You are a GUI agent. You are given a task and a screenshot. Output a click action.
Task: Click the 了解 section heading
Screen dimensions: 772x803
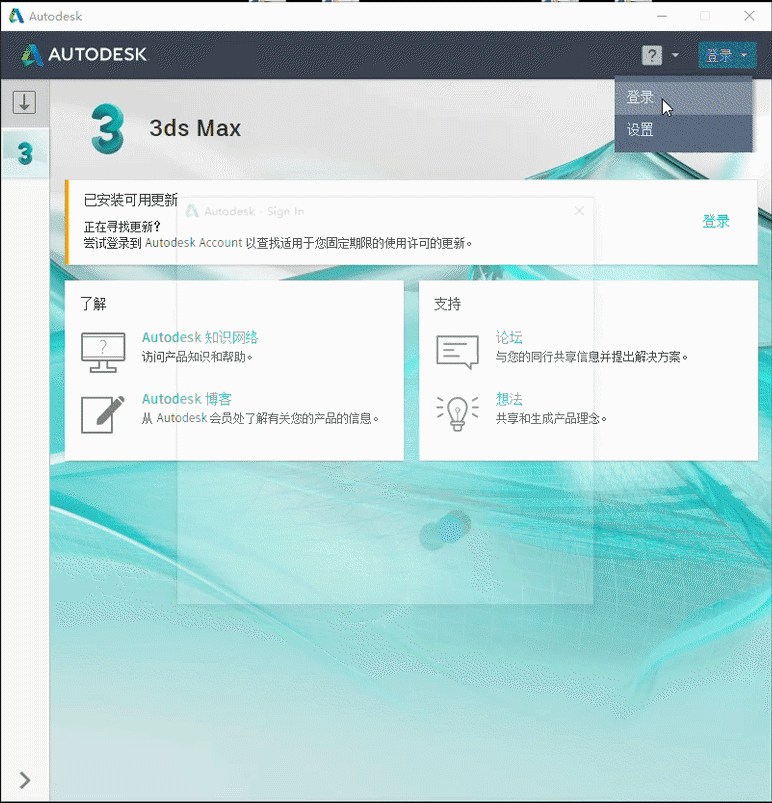click(x=93, y=304)
